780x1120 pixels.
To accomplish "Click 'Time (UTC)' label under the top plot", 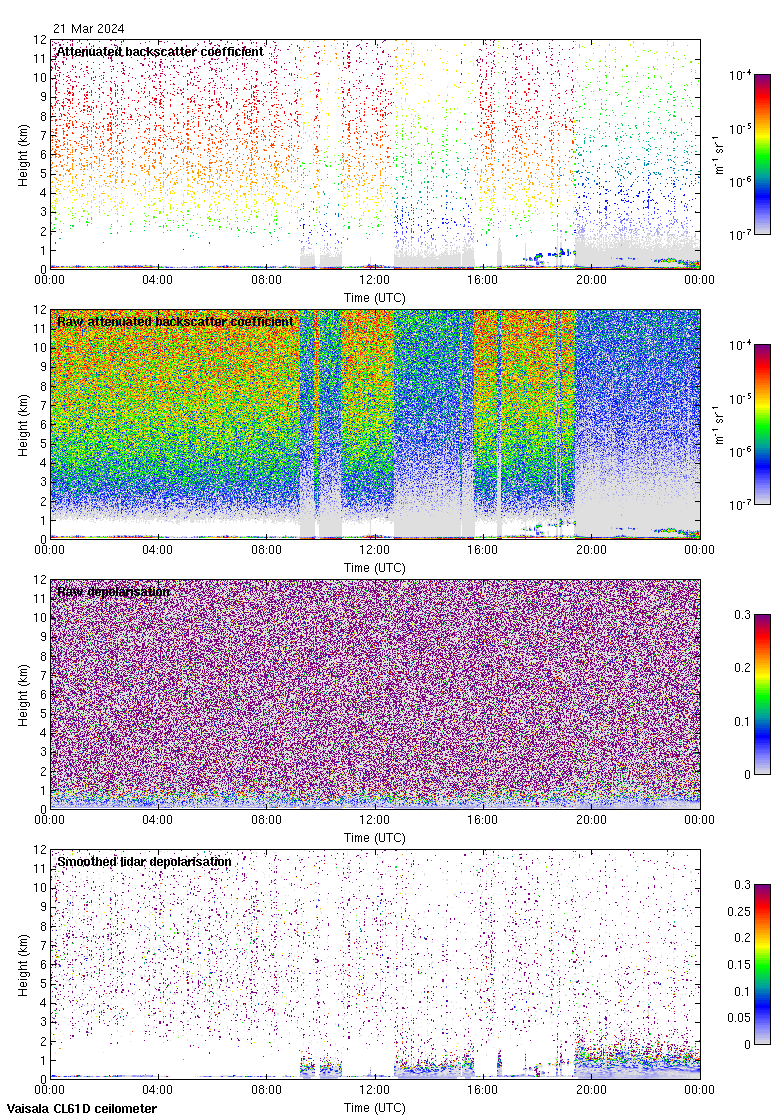I will 375,298.
